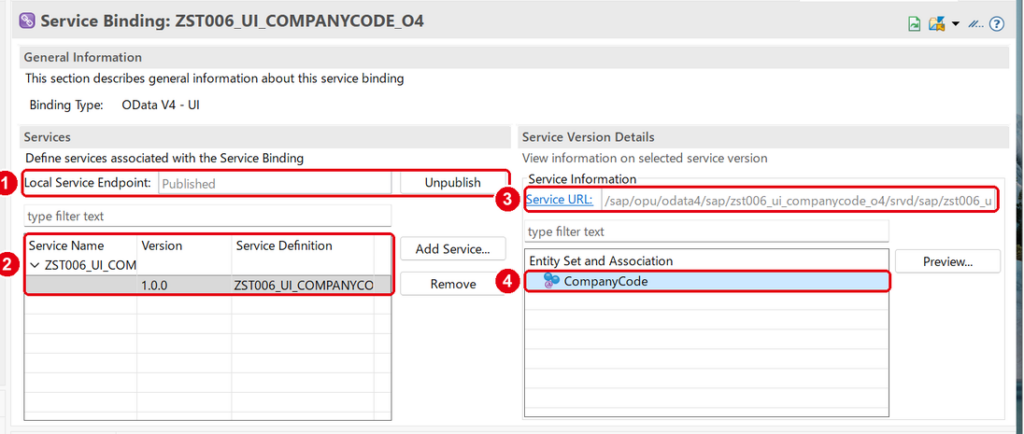1024x434 pixels.
Task: Click the Preview... button
Action: (x=948, y=261)
